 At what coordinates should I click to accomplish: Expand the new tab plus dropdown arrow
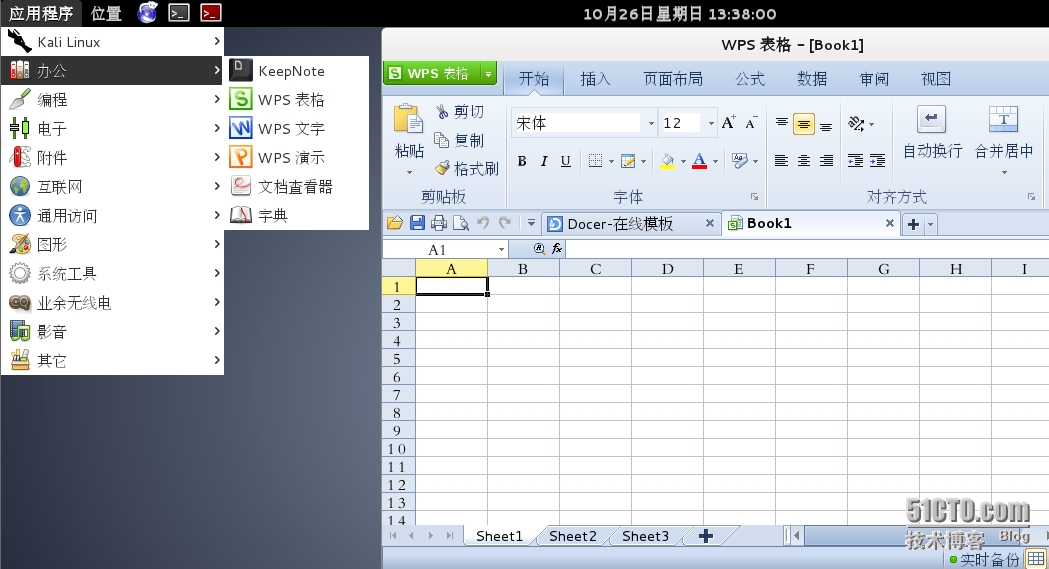pyautogui.click(x=931, y=225)
